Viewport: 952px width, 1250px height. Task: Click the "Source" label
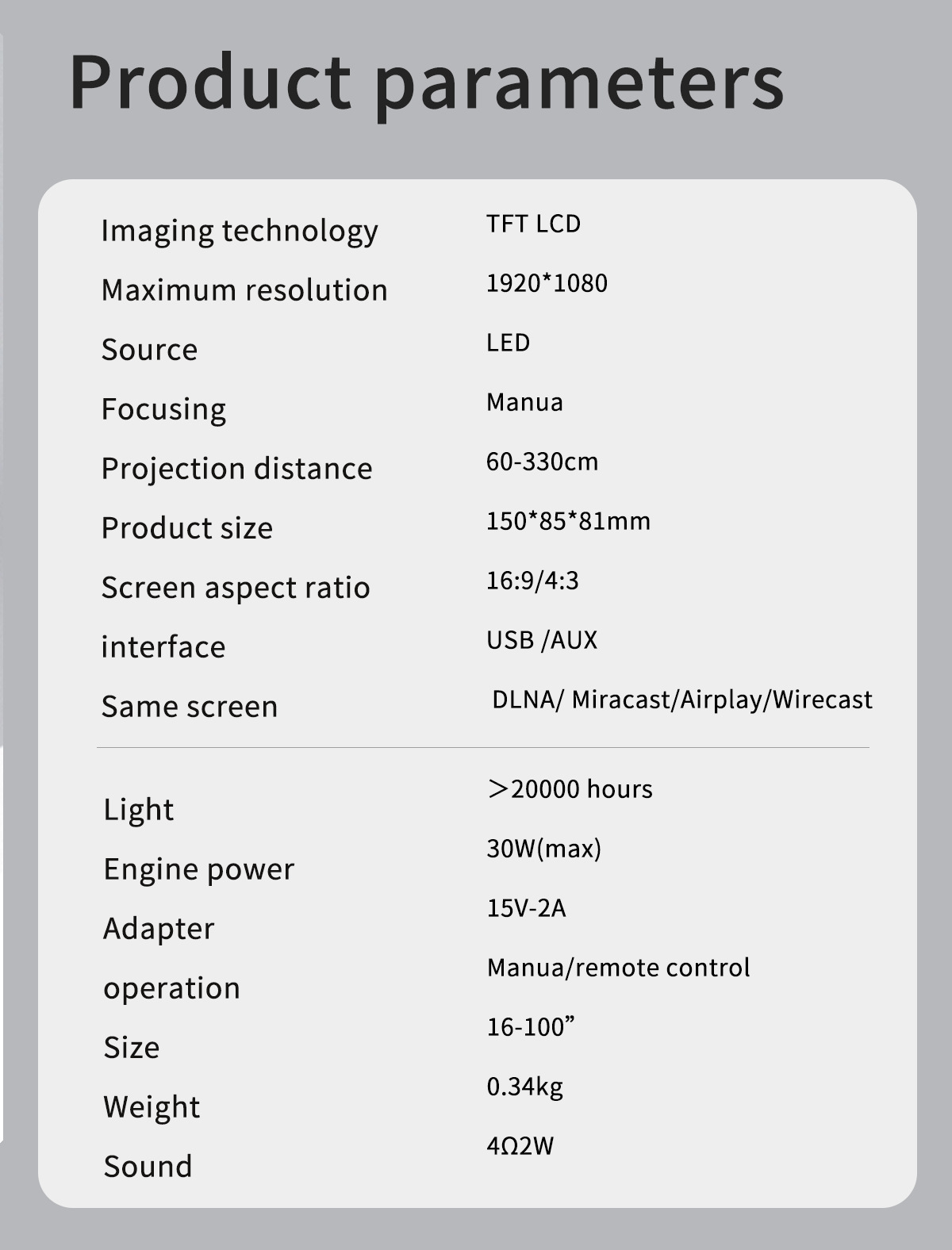149,350
